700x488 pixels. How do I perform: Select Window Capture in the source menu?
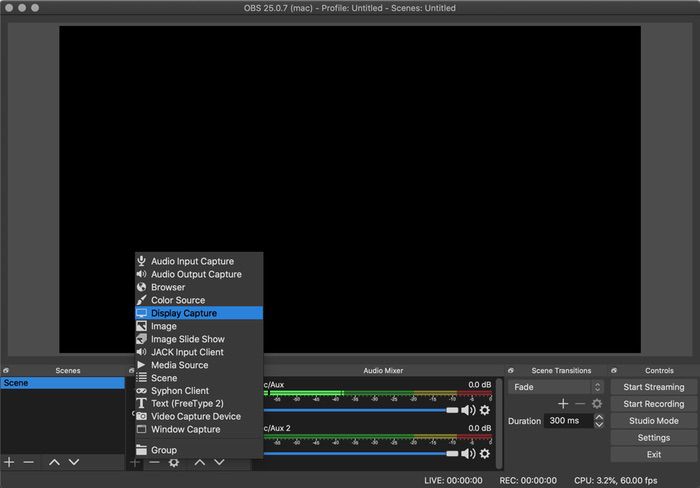[x=185, y=429]
